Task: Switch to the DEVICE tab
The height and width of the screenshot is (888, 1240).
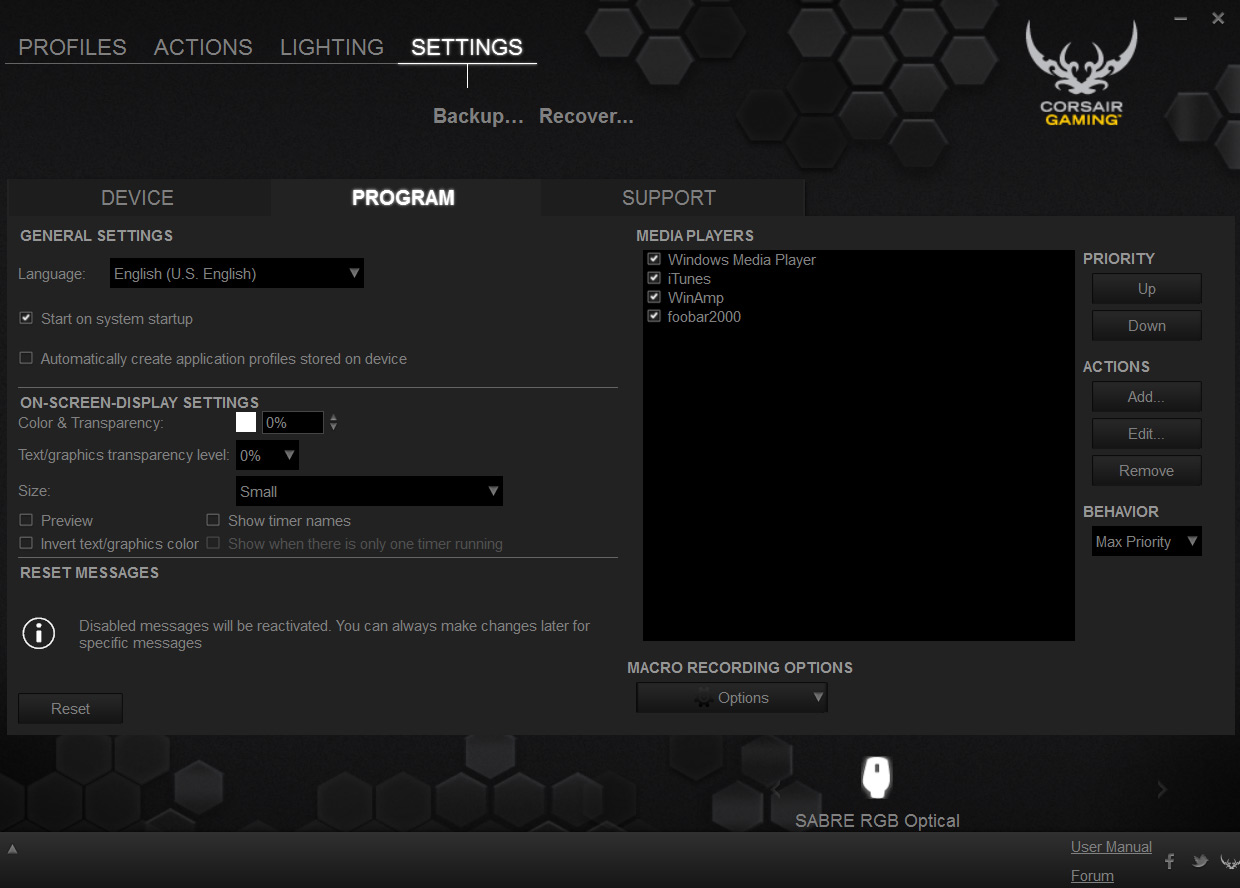Action: (x=138, y=198)
